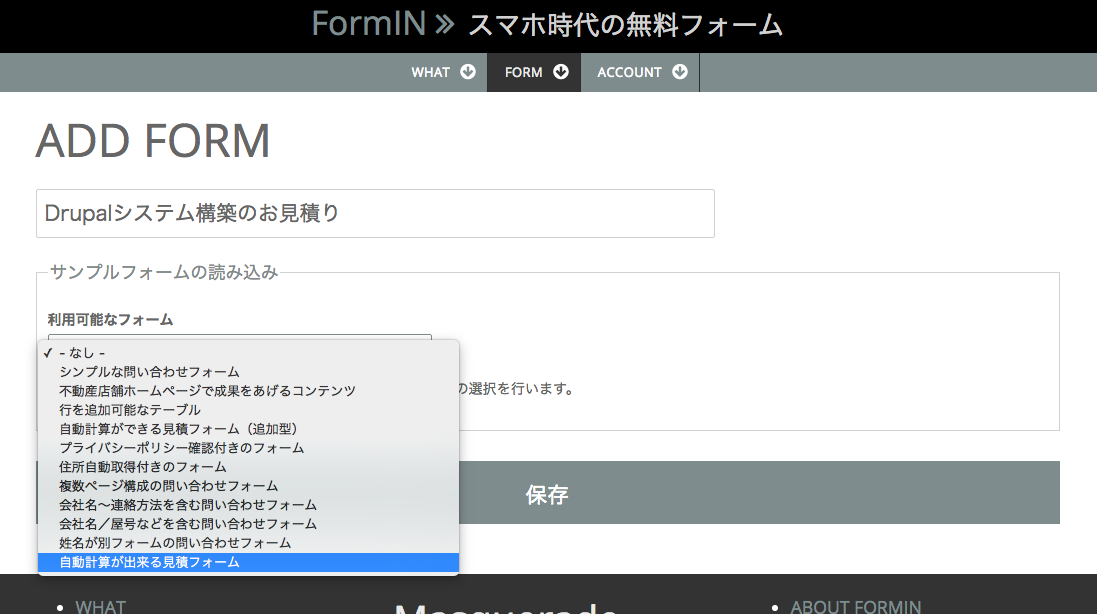The height and width of the screenshot is (614, 1097).
Task: Open the ACCOUNT menu item
Action: tap(630, 72)
